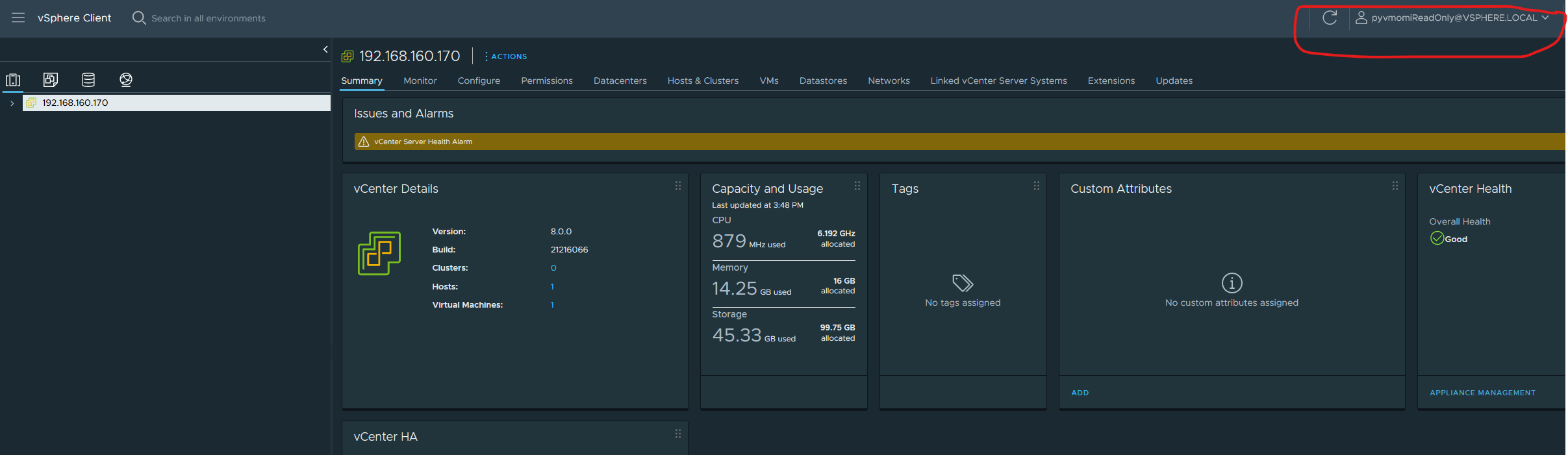Click the Search in all environments field
1568x455 pixels.
point(209,18)
